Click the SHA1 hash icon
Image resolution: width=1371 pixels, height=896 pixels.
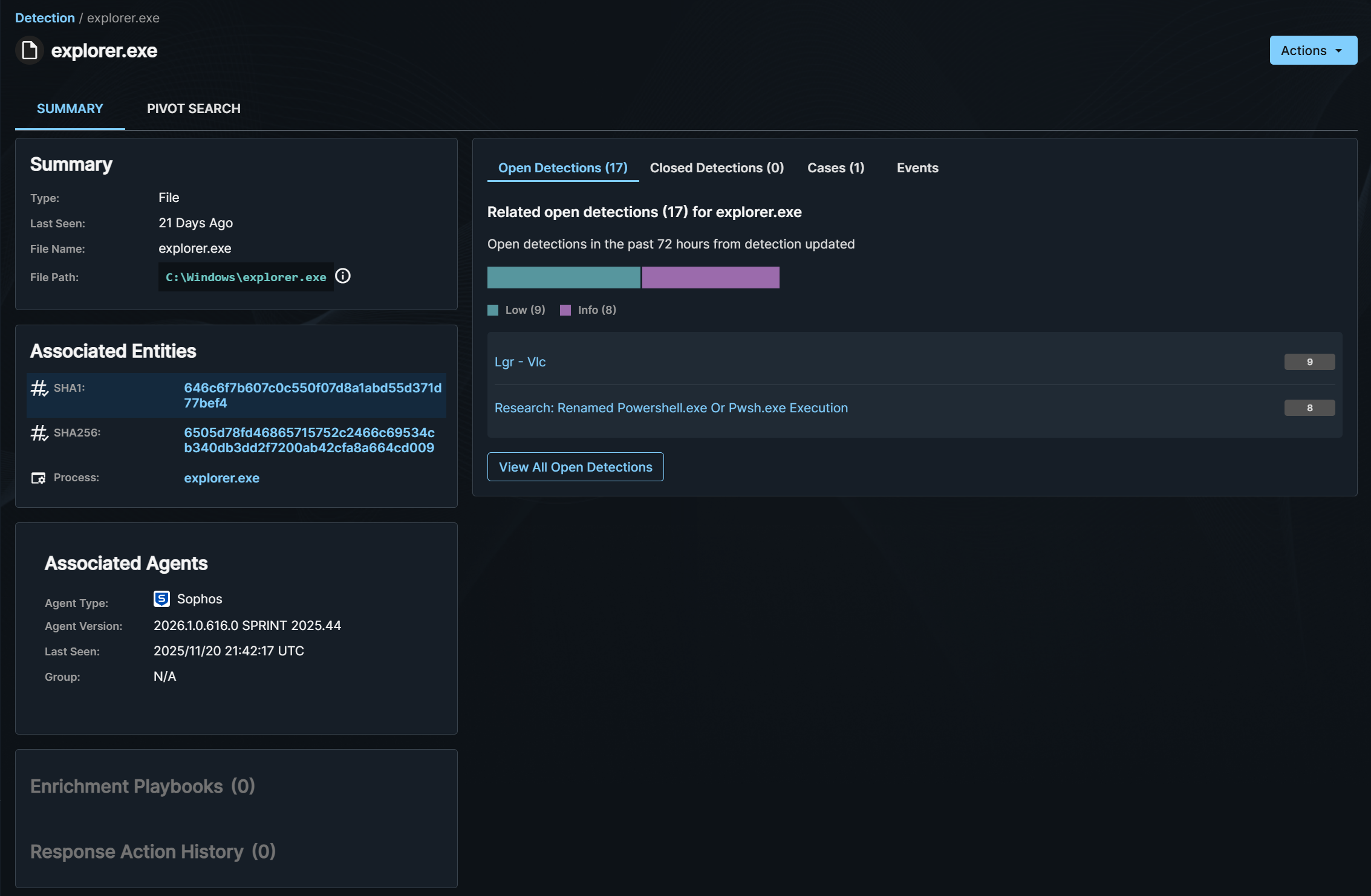[x=39, y=388]
